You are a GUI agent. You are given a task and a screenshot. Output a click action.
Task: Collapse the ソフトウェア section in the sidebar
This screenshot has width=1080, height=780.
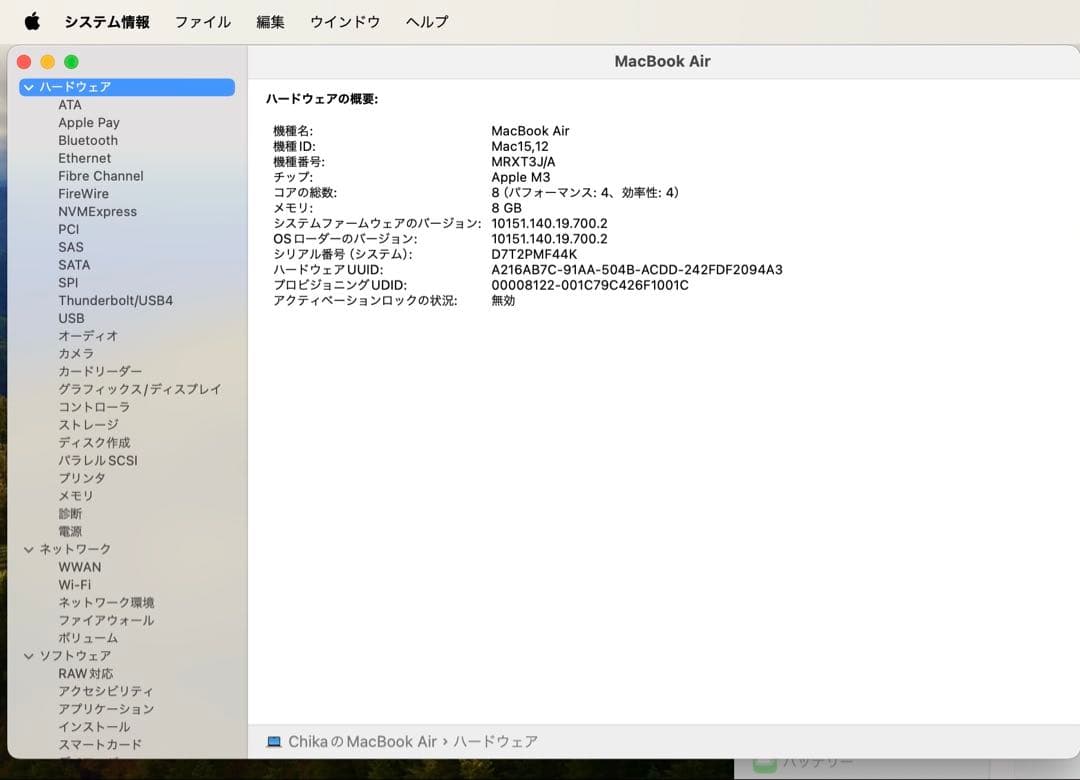[x=27, y=655]
